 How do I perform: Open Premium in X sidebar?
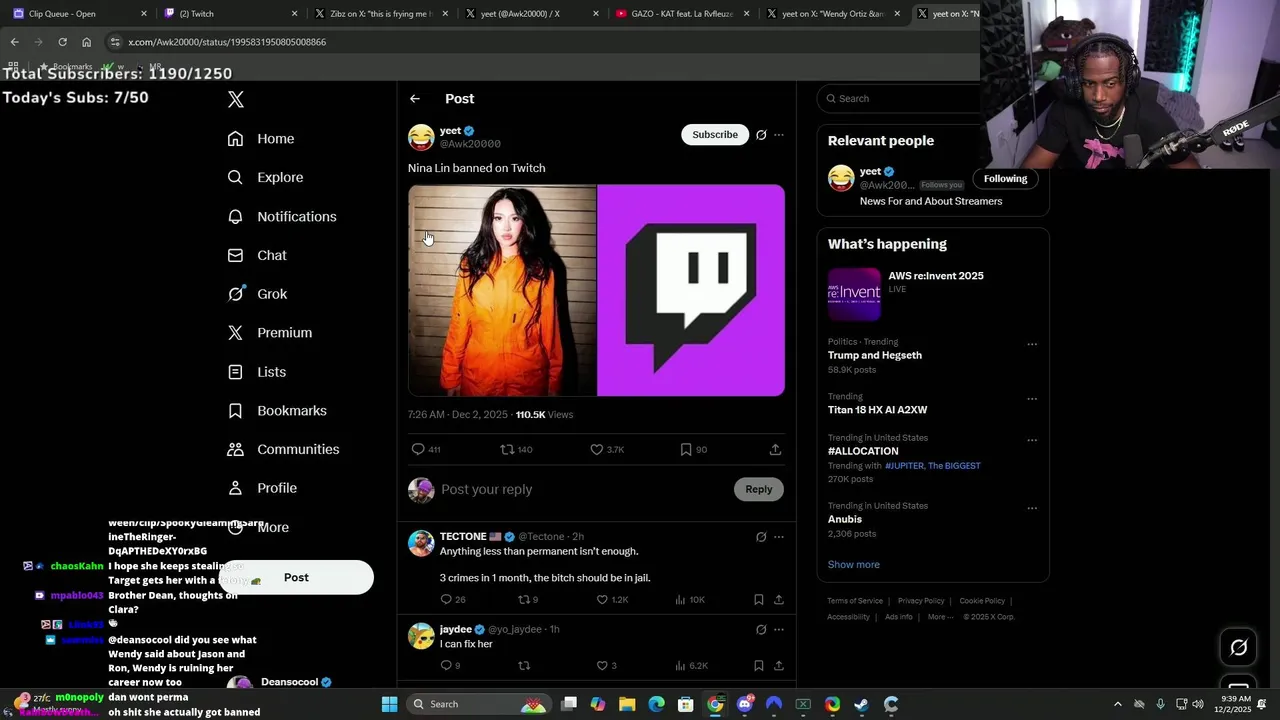[270, 333]
